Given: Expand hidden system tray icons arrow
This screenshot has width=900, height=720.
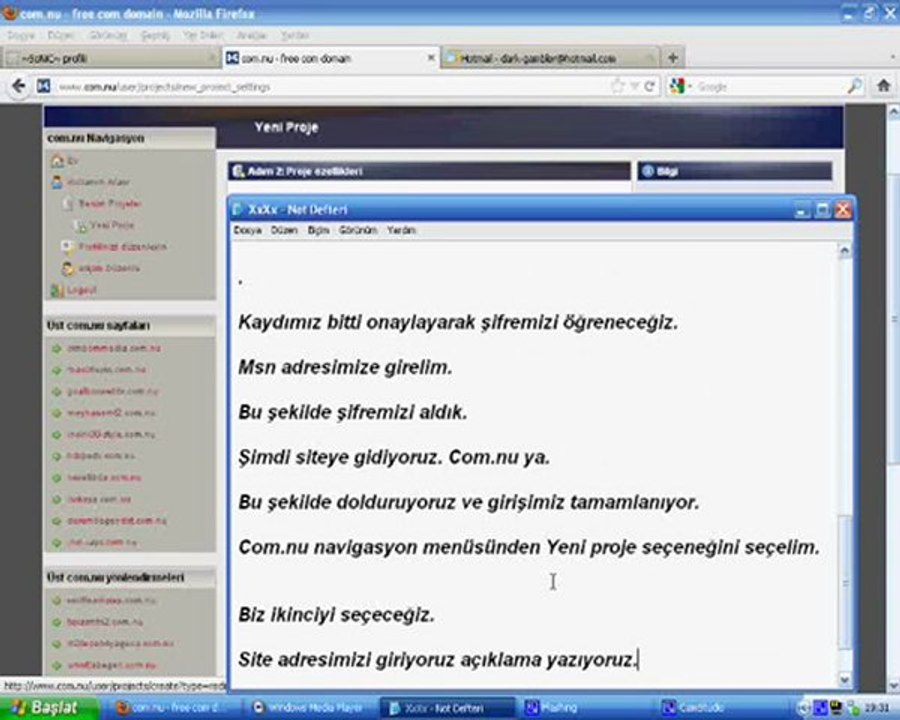Looking at the screenshot, I should 804,708.
